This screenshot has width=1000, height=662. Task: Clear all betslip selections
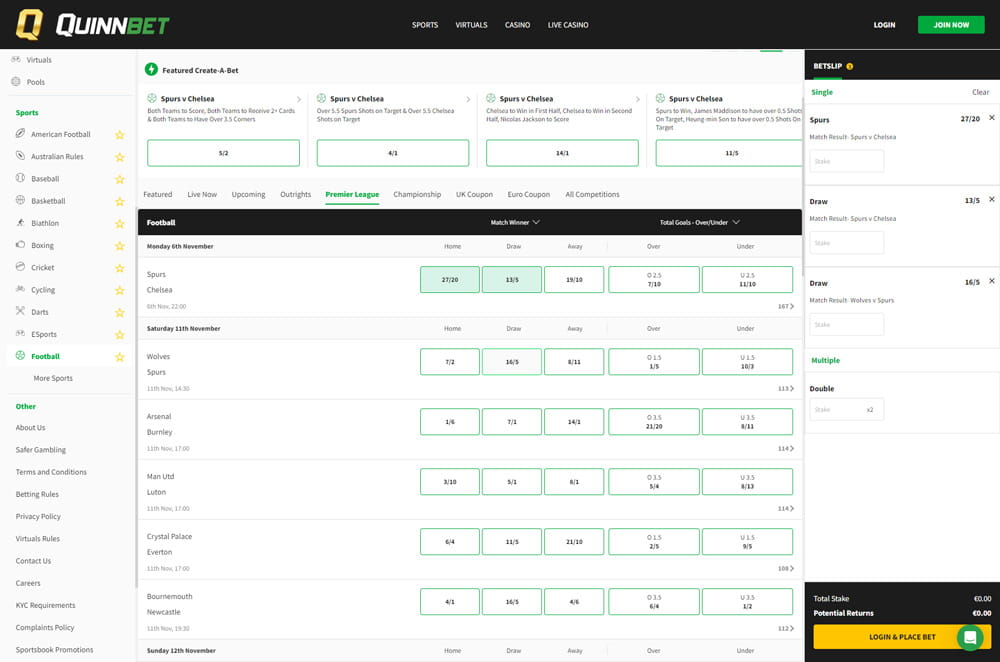[980, 92]
